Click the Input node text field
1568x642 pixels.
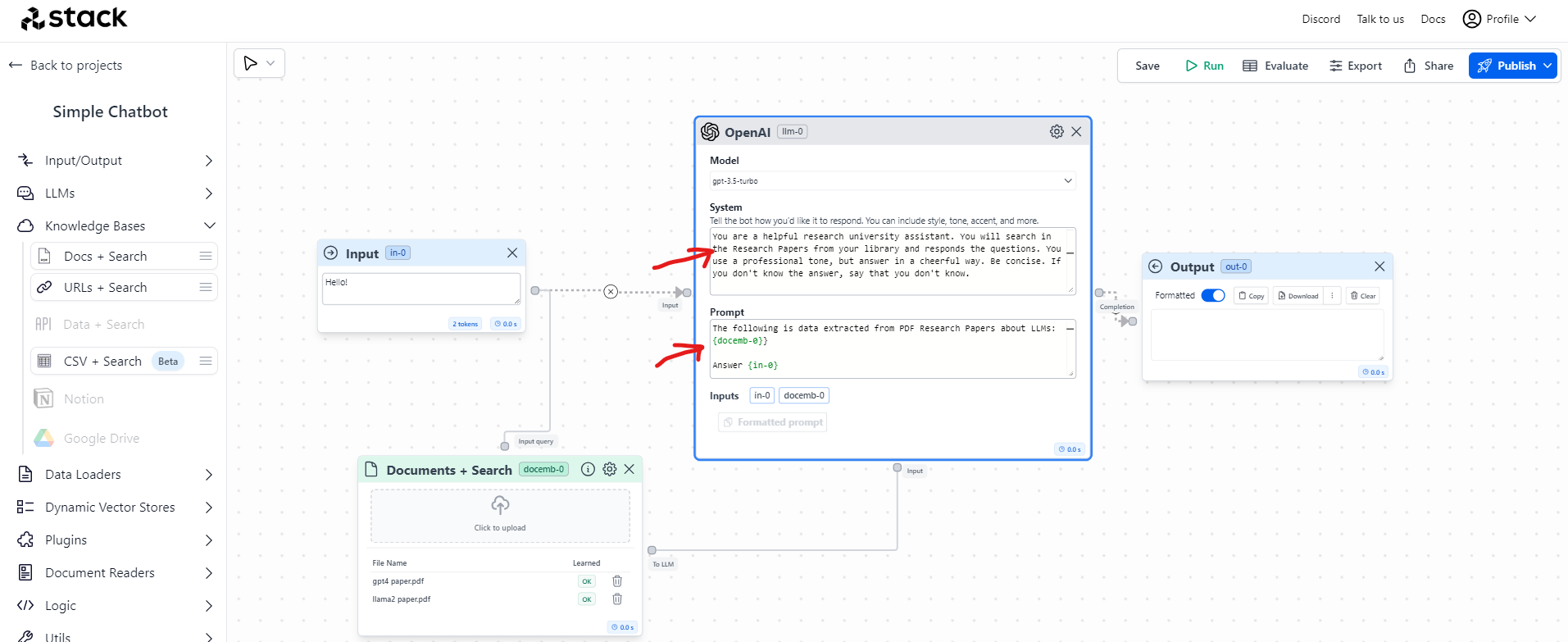point(421,289)
